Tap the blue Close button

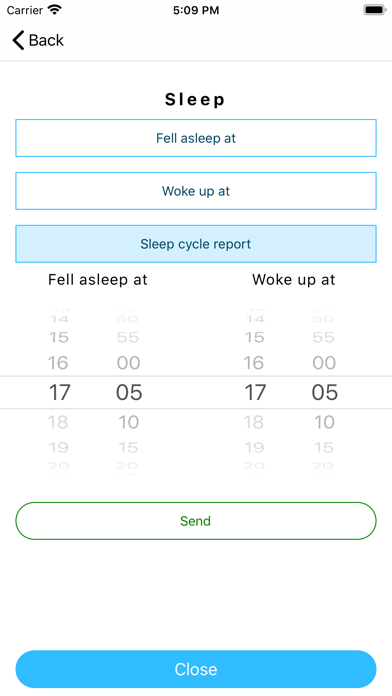pos(196,669)
